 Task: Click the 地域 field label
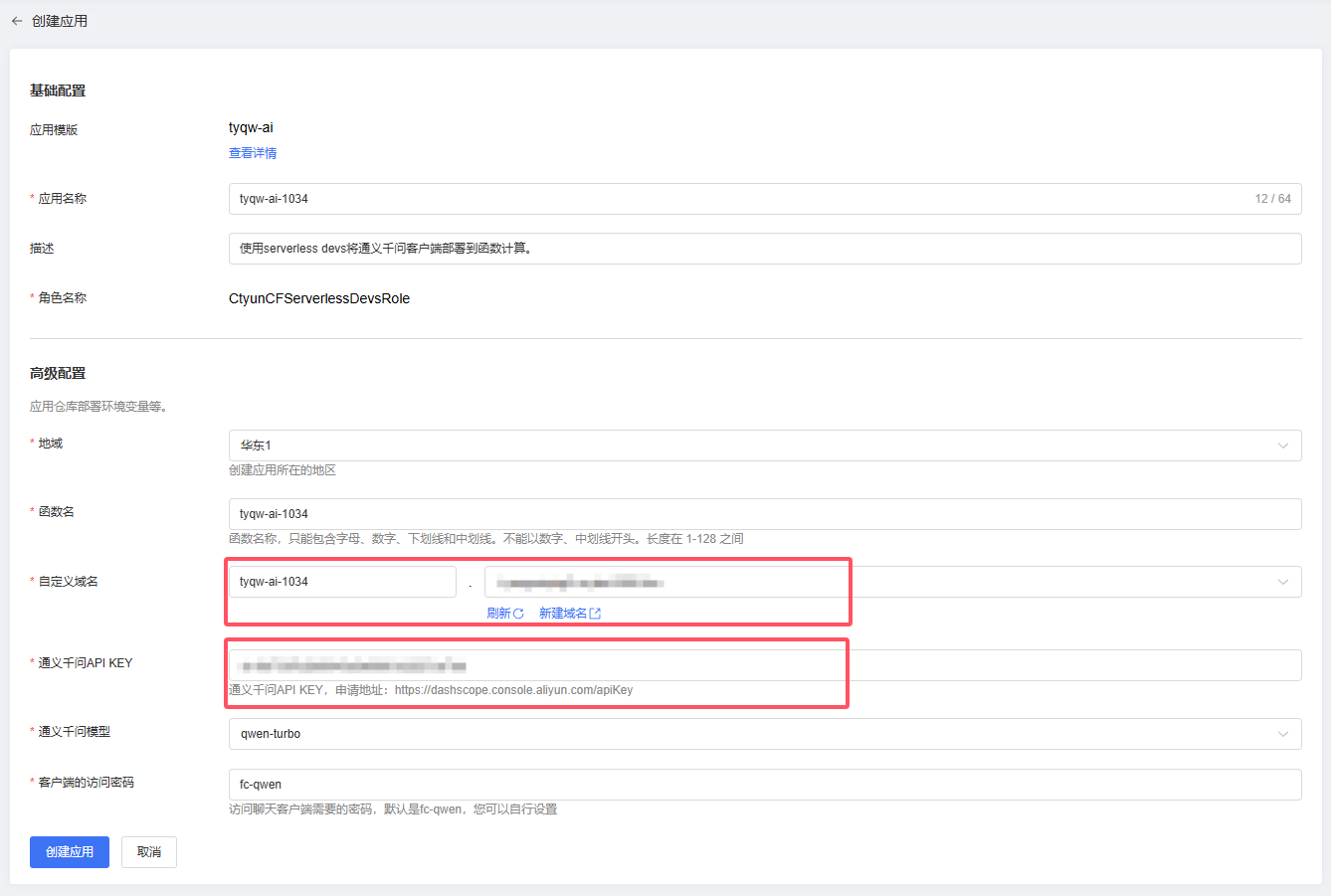[x=50, y=444]
